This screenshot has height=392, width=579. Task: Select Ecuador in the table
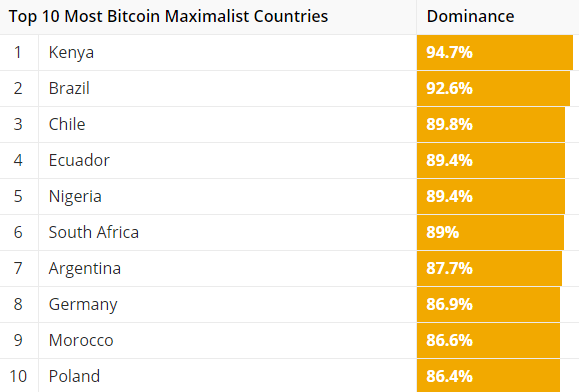coord(79,160)
